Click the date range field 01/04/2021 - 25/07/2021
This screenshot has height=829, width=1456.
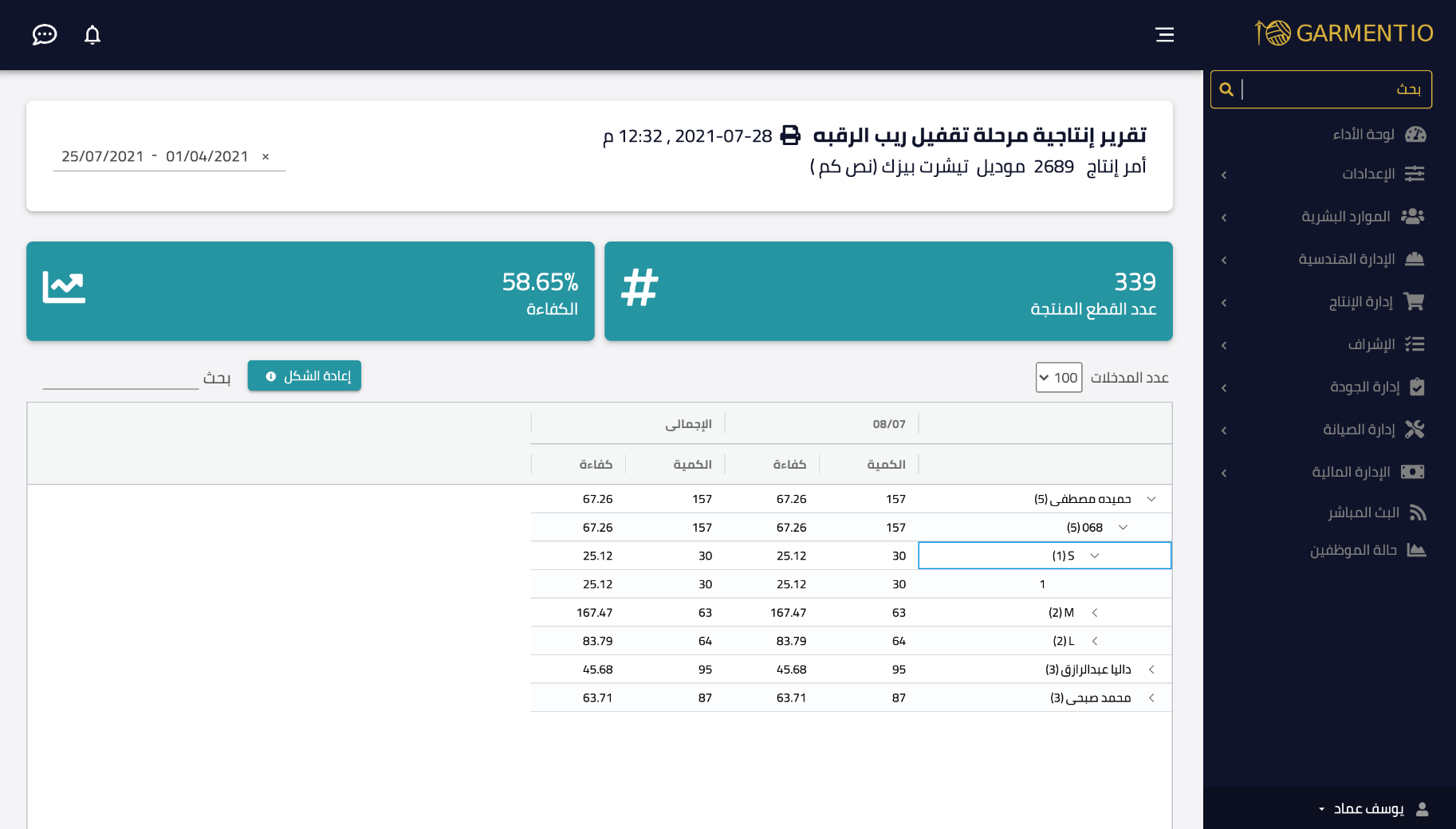[x=169, y=156]
